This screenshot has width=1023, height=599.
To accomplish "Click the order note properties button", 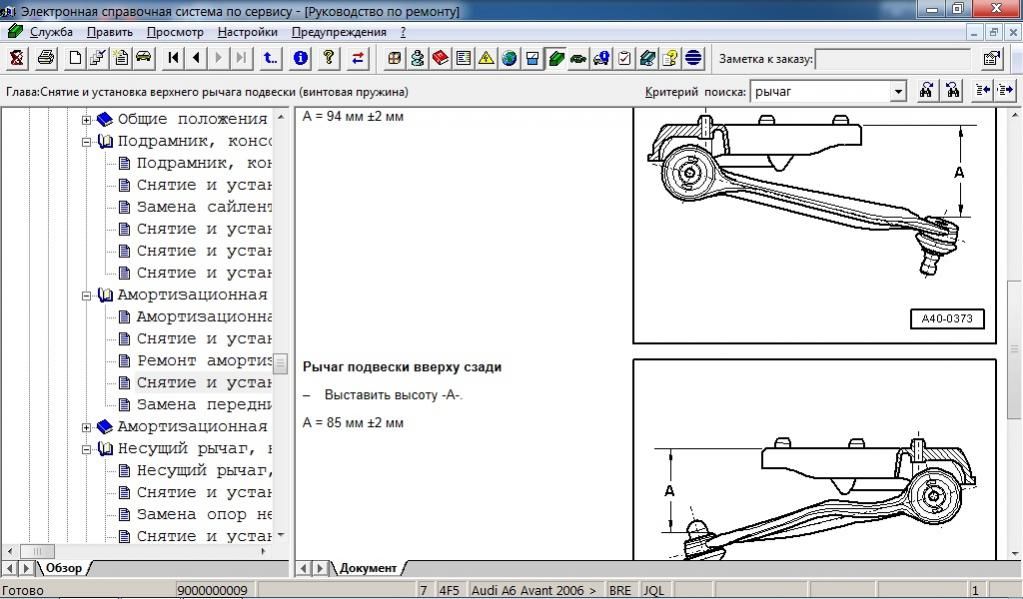I will click(992, 59).
